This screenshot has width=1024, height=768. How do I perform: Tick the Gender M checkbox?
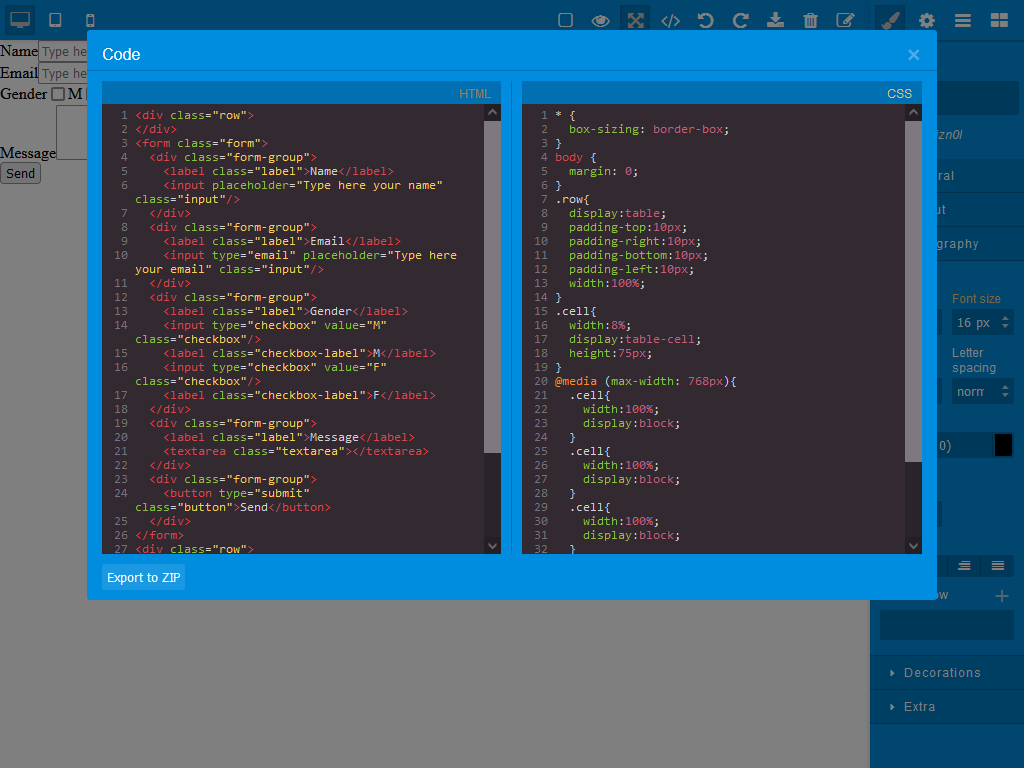click(58, 94)
